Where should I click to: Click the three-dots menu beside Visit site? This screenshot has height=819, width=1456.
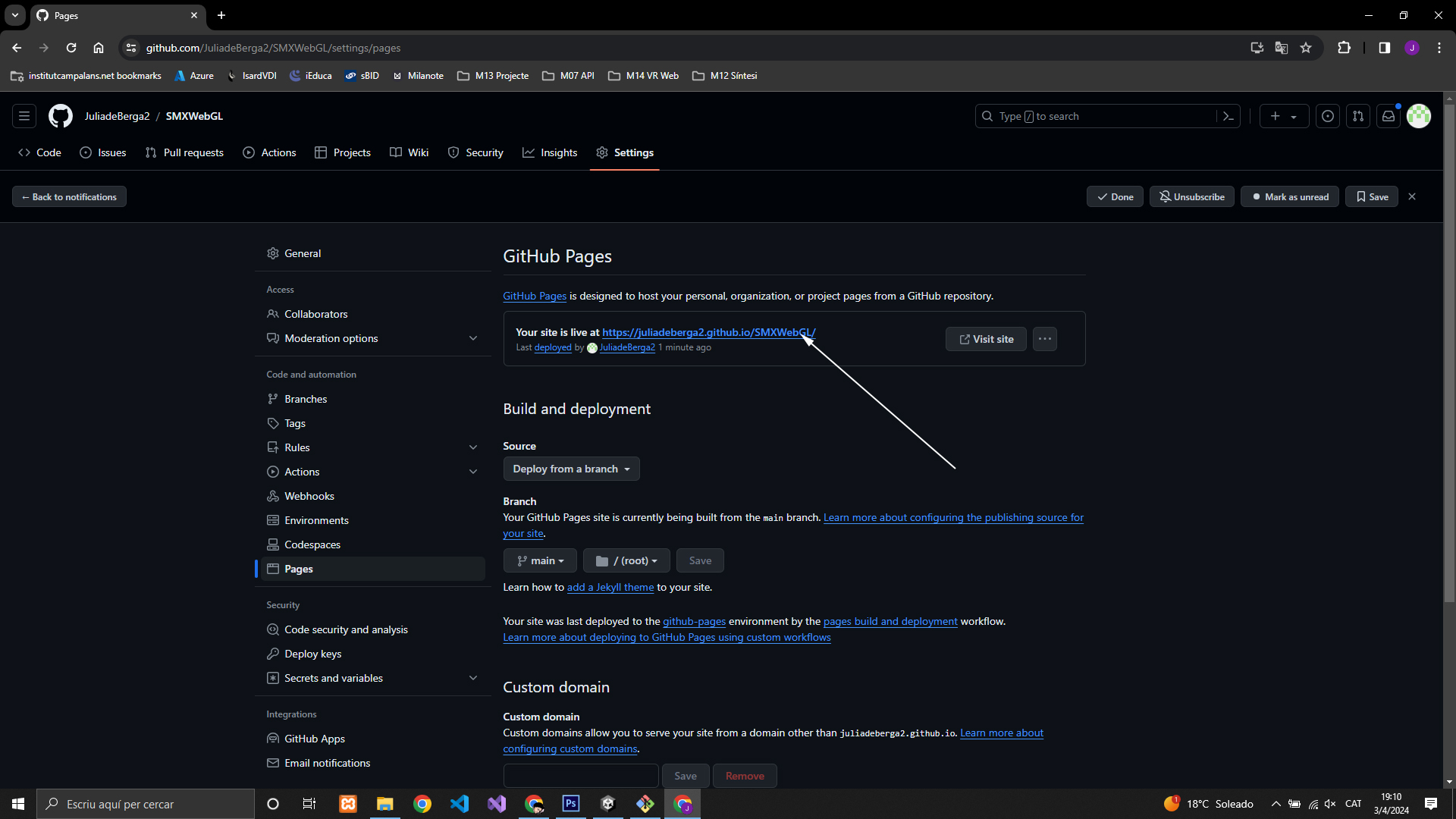click(x=1044, y=339)
